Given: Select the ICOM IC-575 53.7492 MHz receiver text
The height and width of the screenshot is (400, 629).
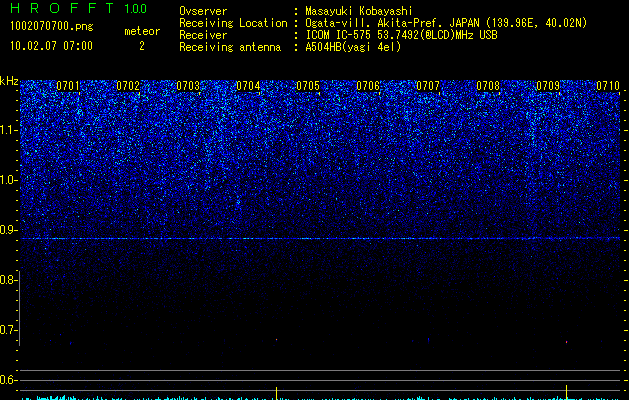Looking at the screenshot, I should coord(401,35).
